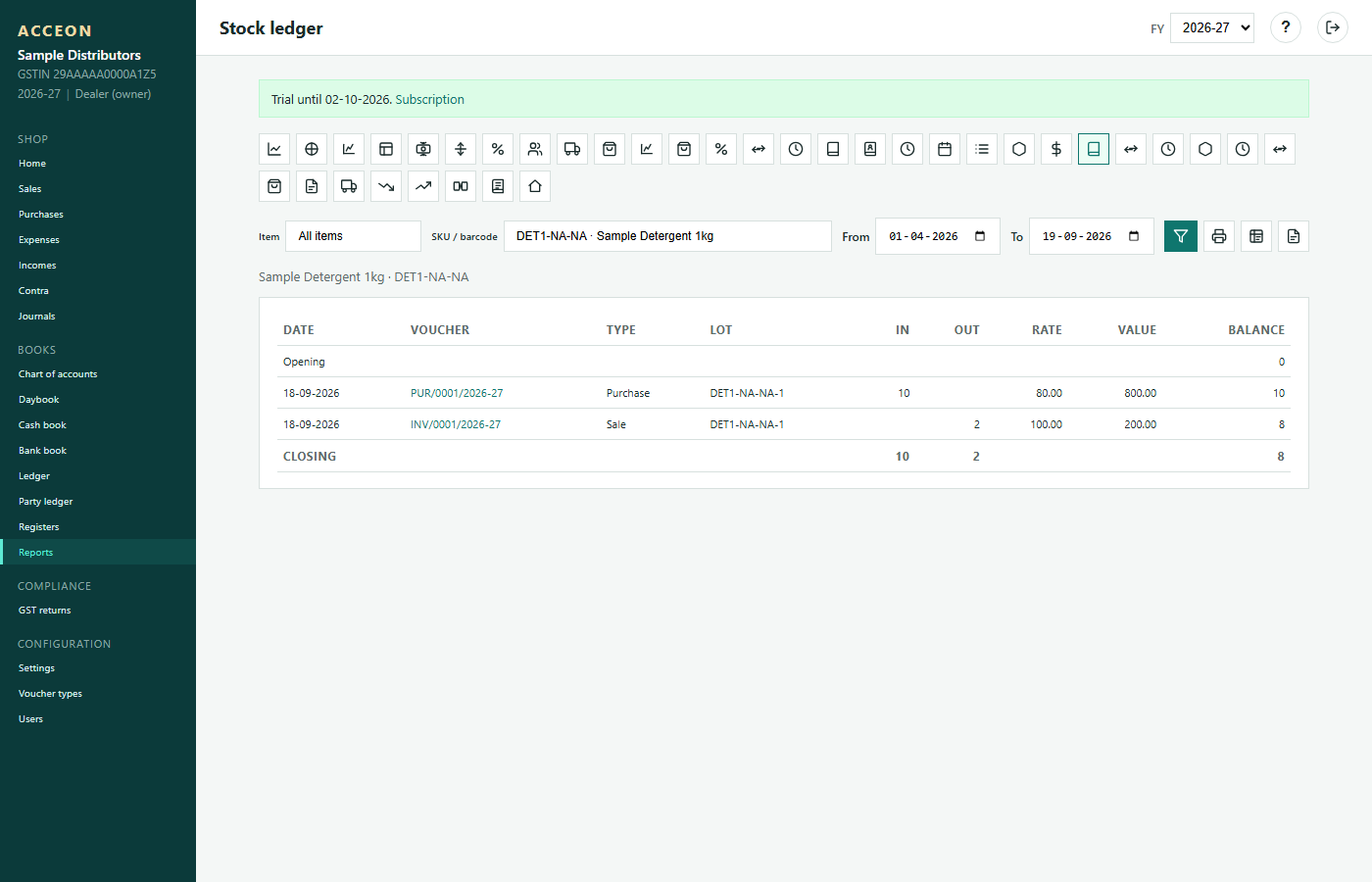This screenshot has height=882, width=1372.
Task: Open help with the question mark button
Action: pos(1286,27)
